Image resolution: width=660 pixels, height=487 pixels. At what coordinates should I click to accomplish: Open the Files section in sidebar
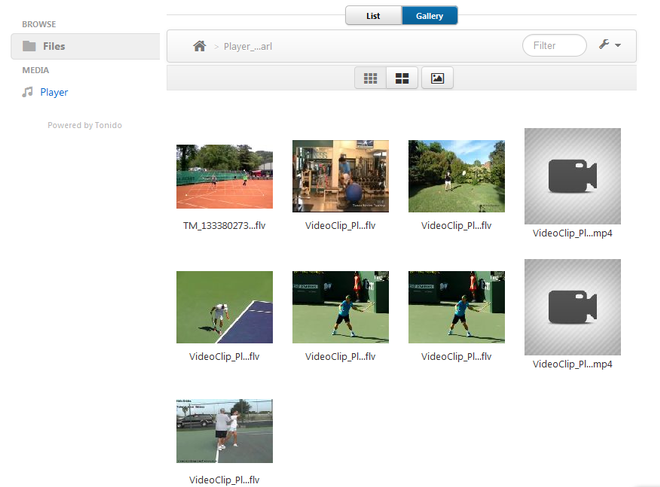point(54,46)
